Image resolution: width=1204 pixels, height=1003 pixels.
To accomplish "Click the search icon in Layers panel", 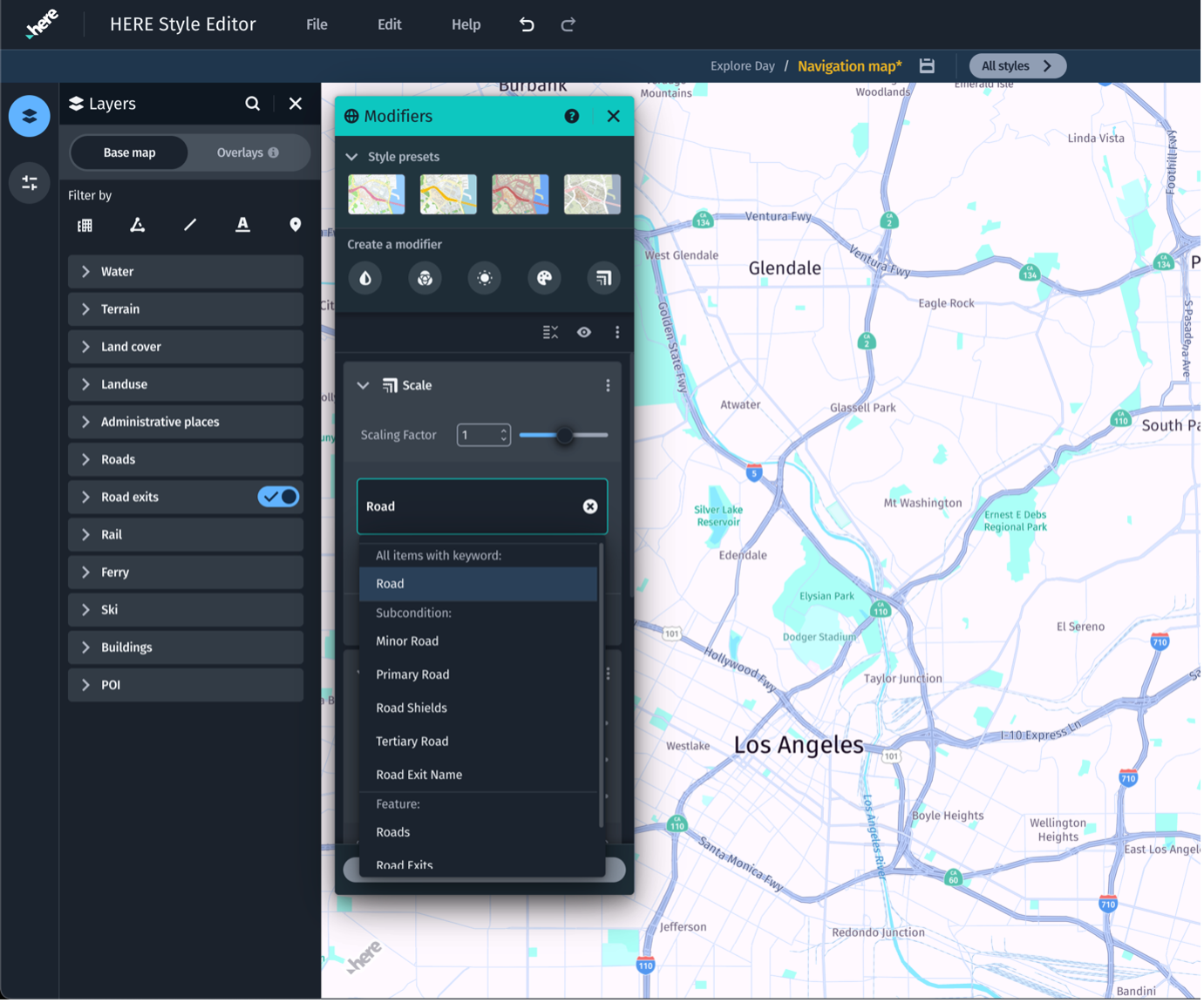I will (253, 104).
